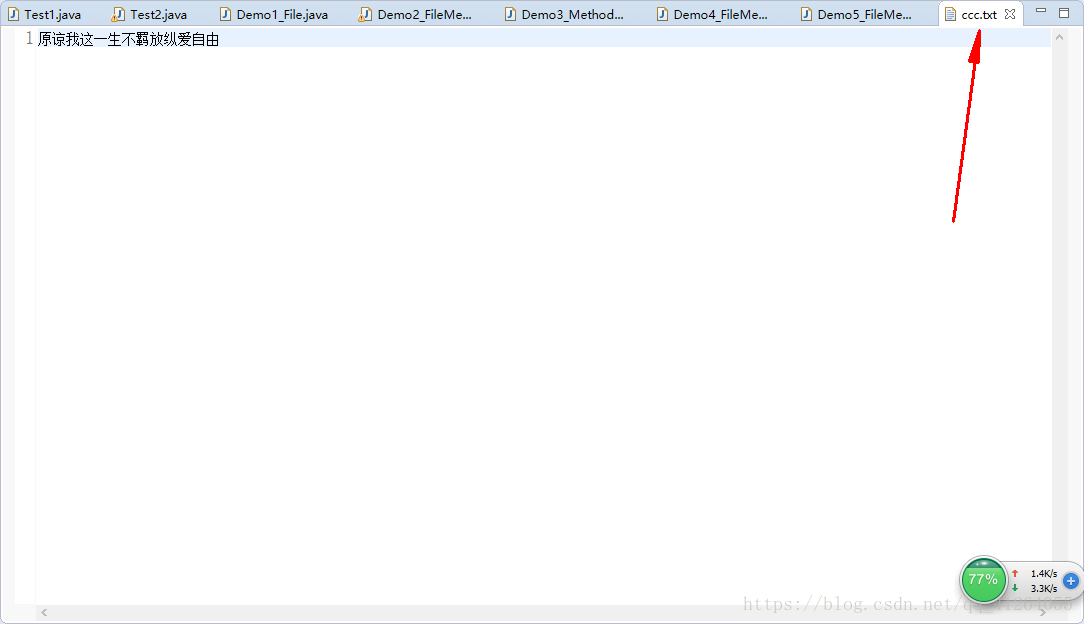Click the ccc.txt text file icon

pos(951,14)
